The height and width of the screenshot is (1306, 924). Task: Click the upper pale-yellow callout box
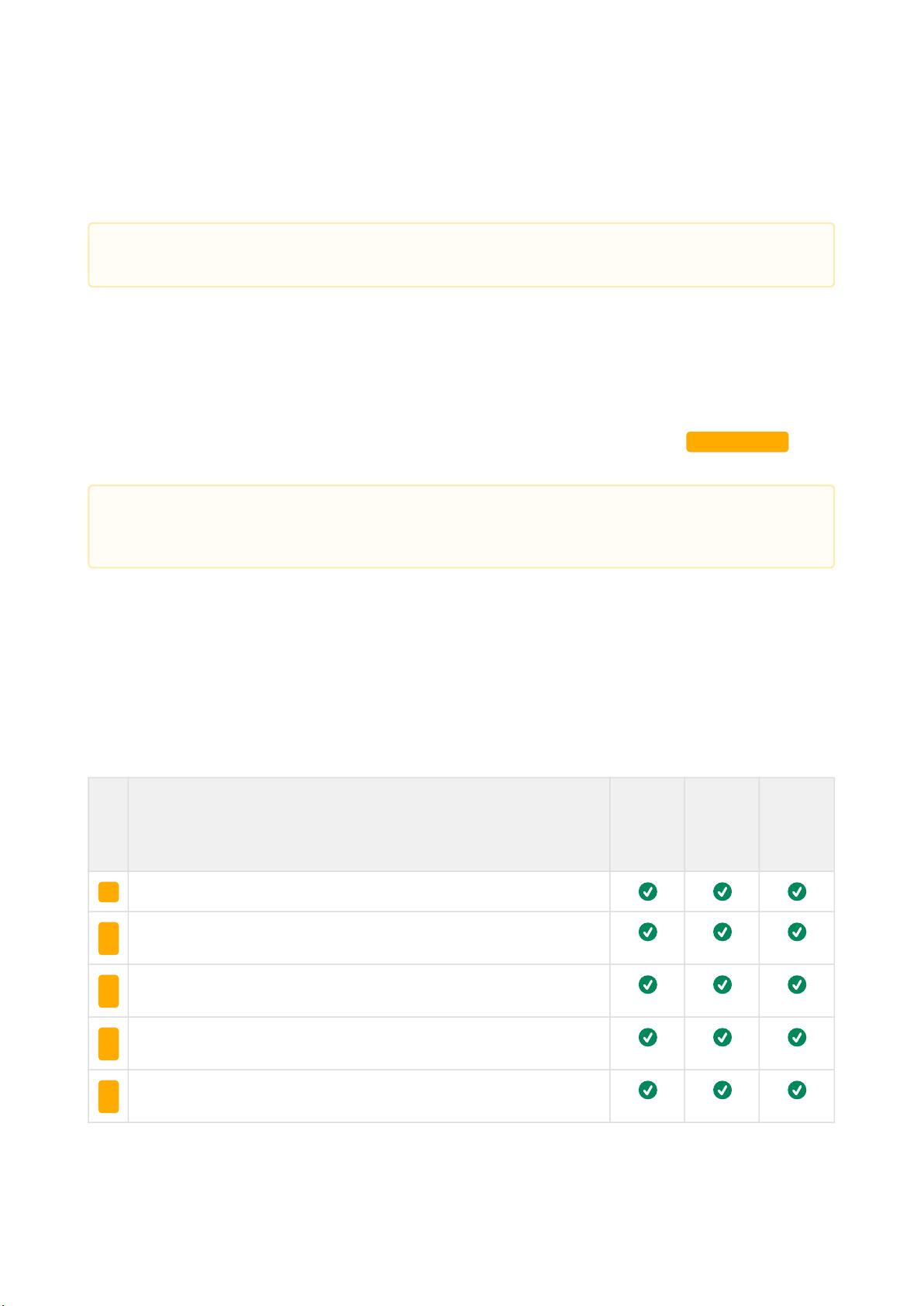461,255
